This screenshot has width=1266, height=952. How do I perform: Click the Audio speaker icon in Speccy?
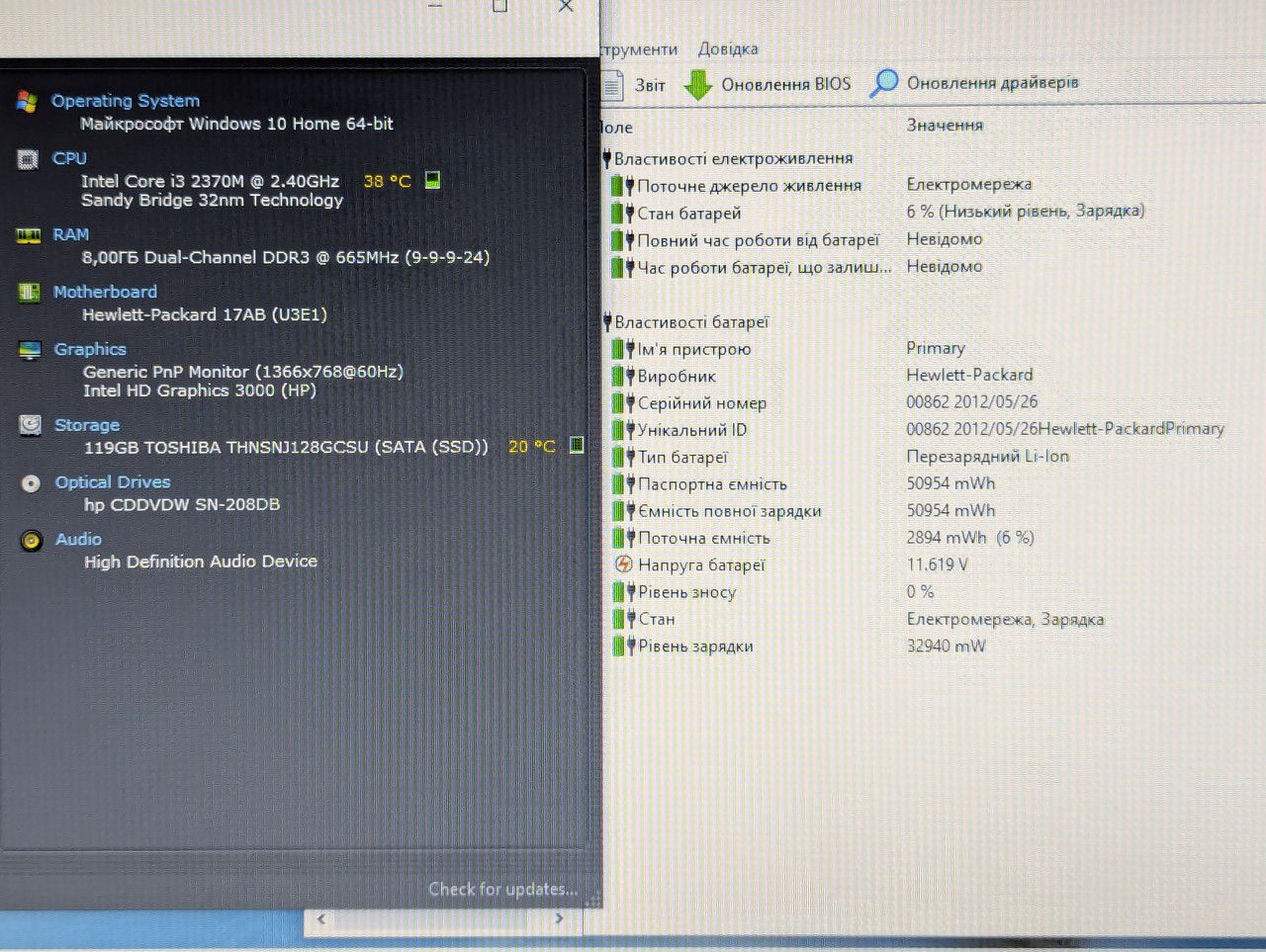click(32, 540)
